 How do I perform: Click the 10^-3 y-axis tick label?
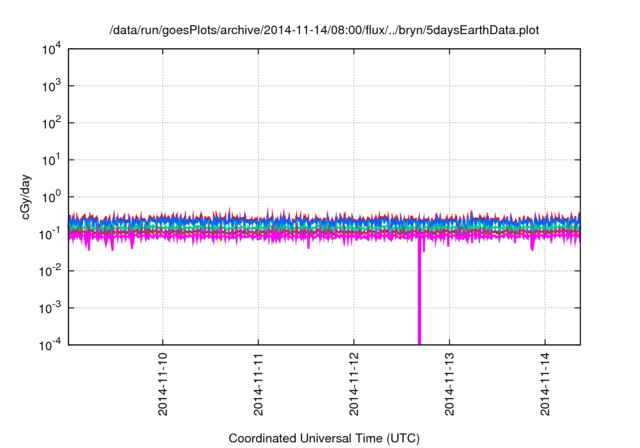tap(50, 308)
